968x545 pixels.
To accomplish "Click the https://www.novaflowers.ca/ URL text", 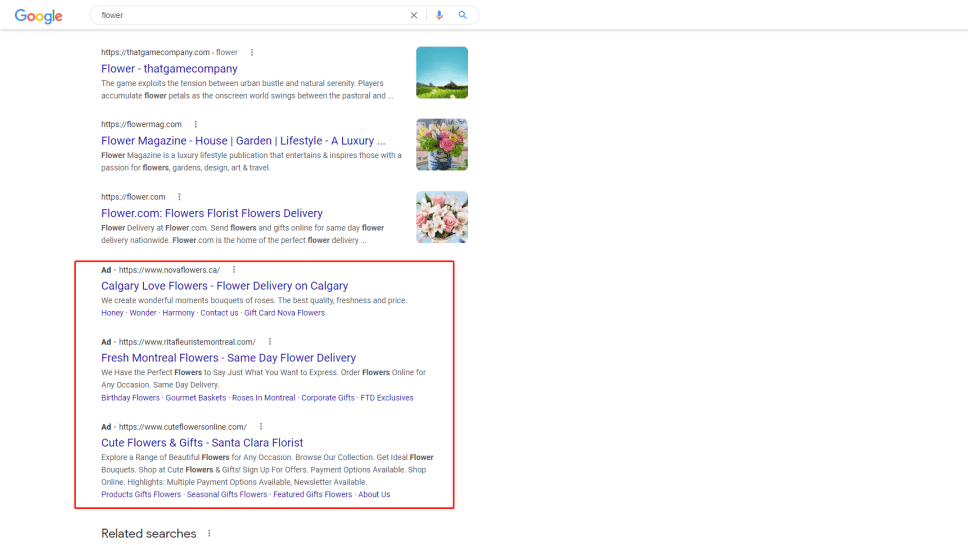I will [x=169, y=270].
